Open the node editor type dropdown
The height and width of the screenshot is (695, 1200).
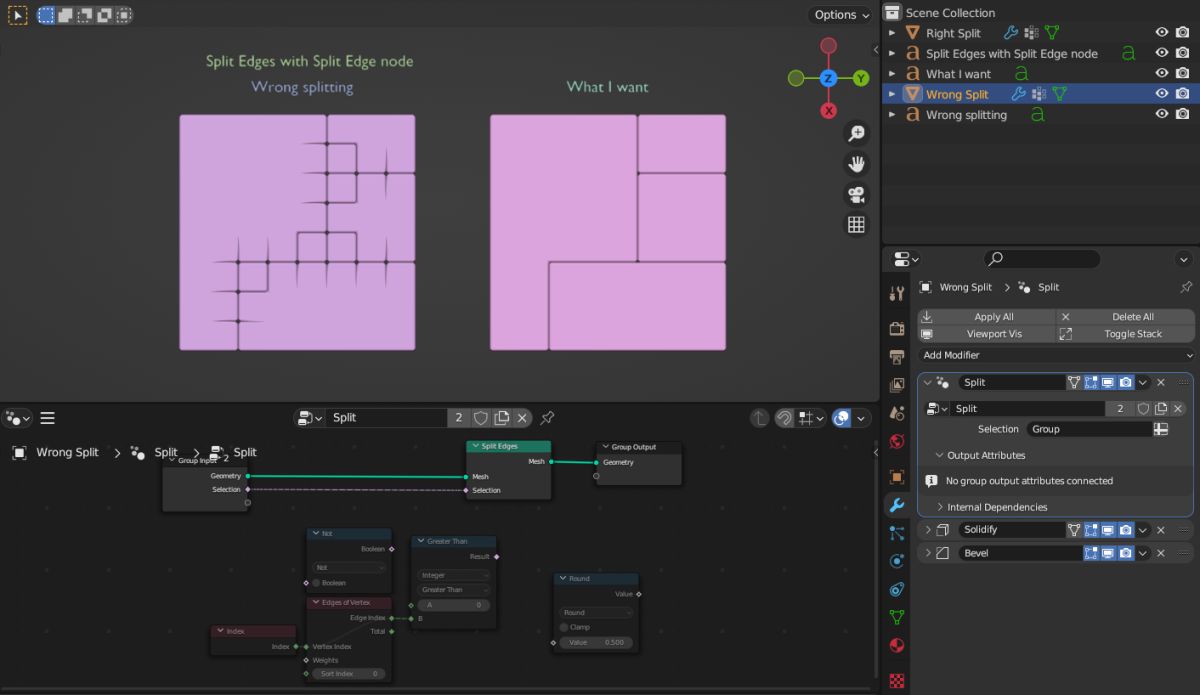(x=20, y=418)
